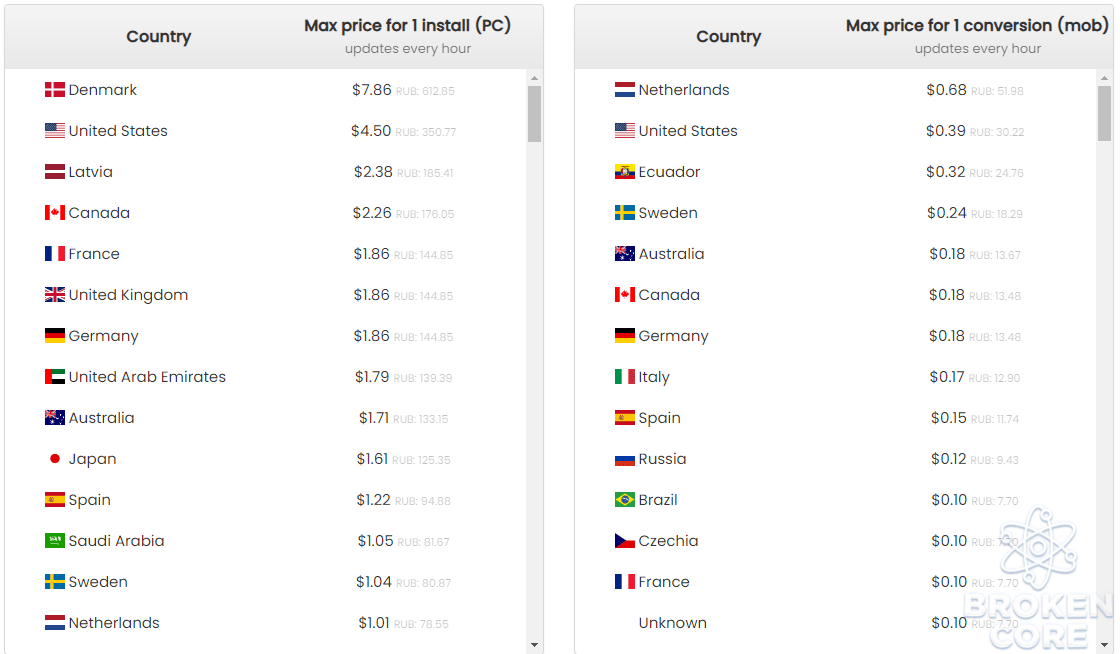This screenshot has height=654, width=1120.
Task: Click the United States $4.50 price
Action: pyautogui.click(x=371, y=131)
